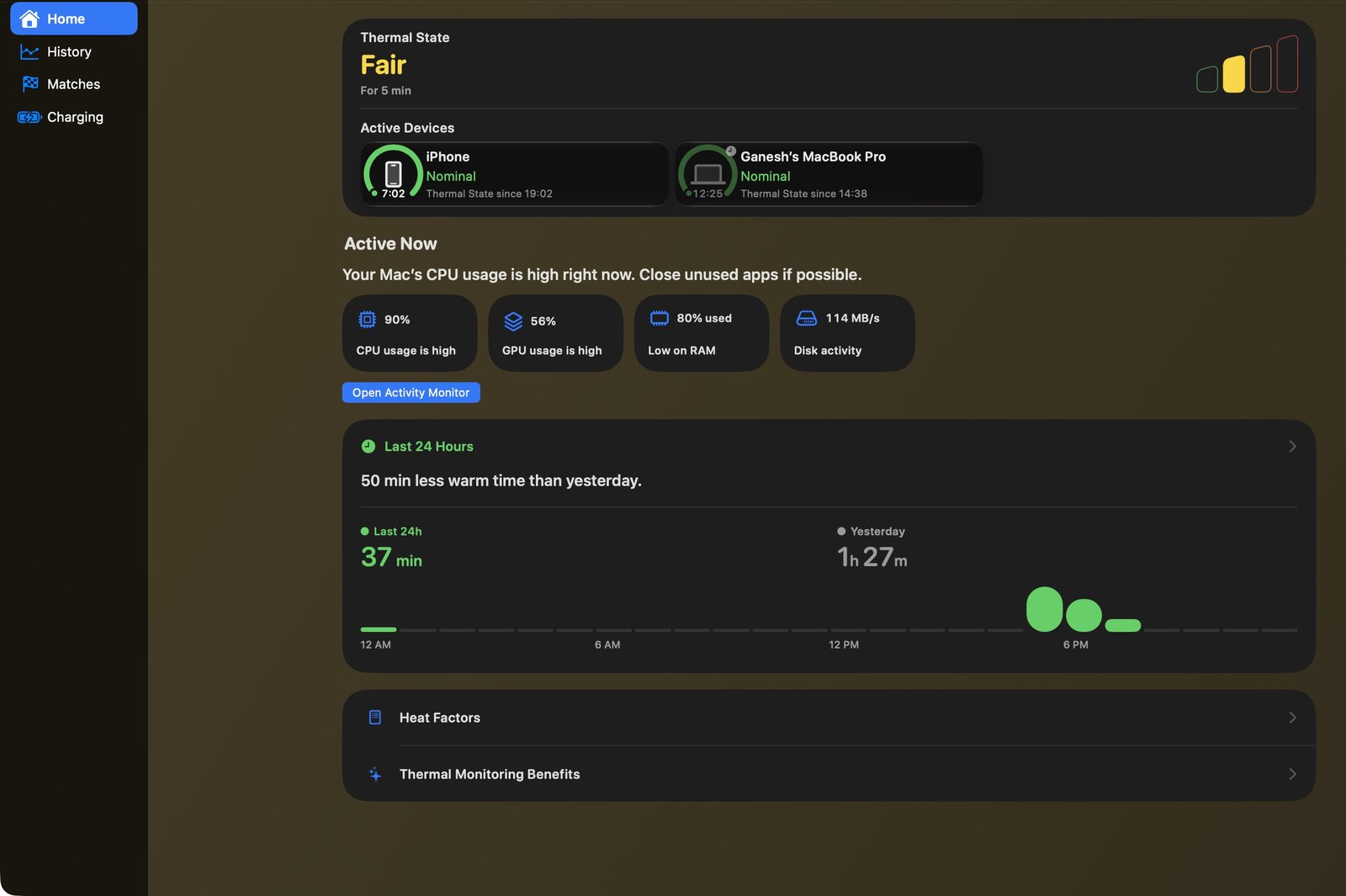Click the 'Active Devices' heading

pyautogui.click(x=407, y=128)
